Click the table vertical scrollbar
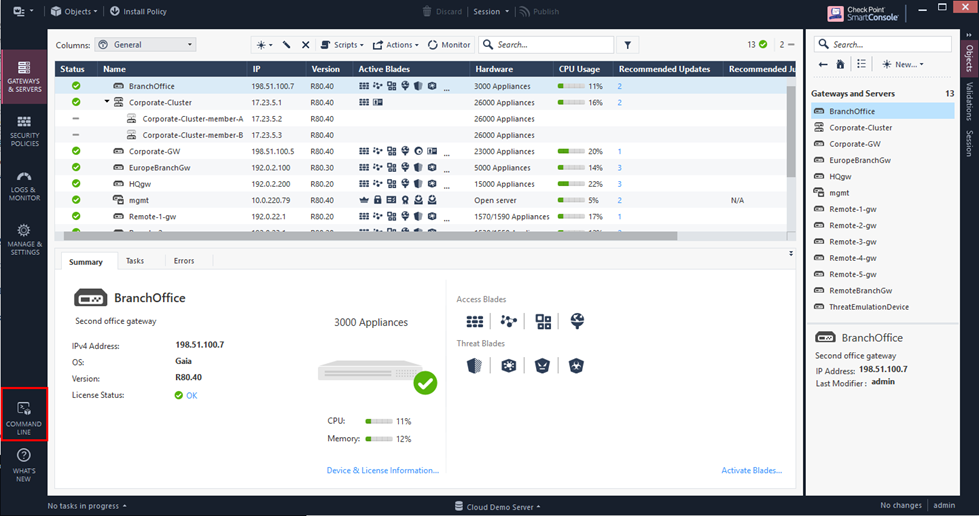979x516 pixels. [x=791, y=131]
